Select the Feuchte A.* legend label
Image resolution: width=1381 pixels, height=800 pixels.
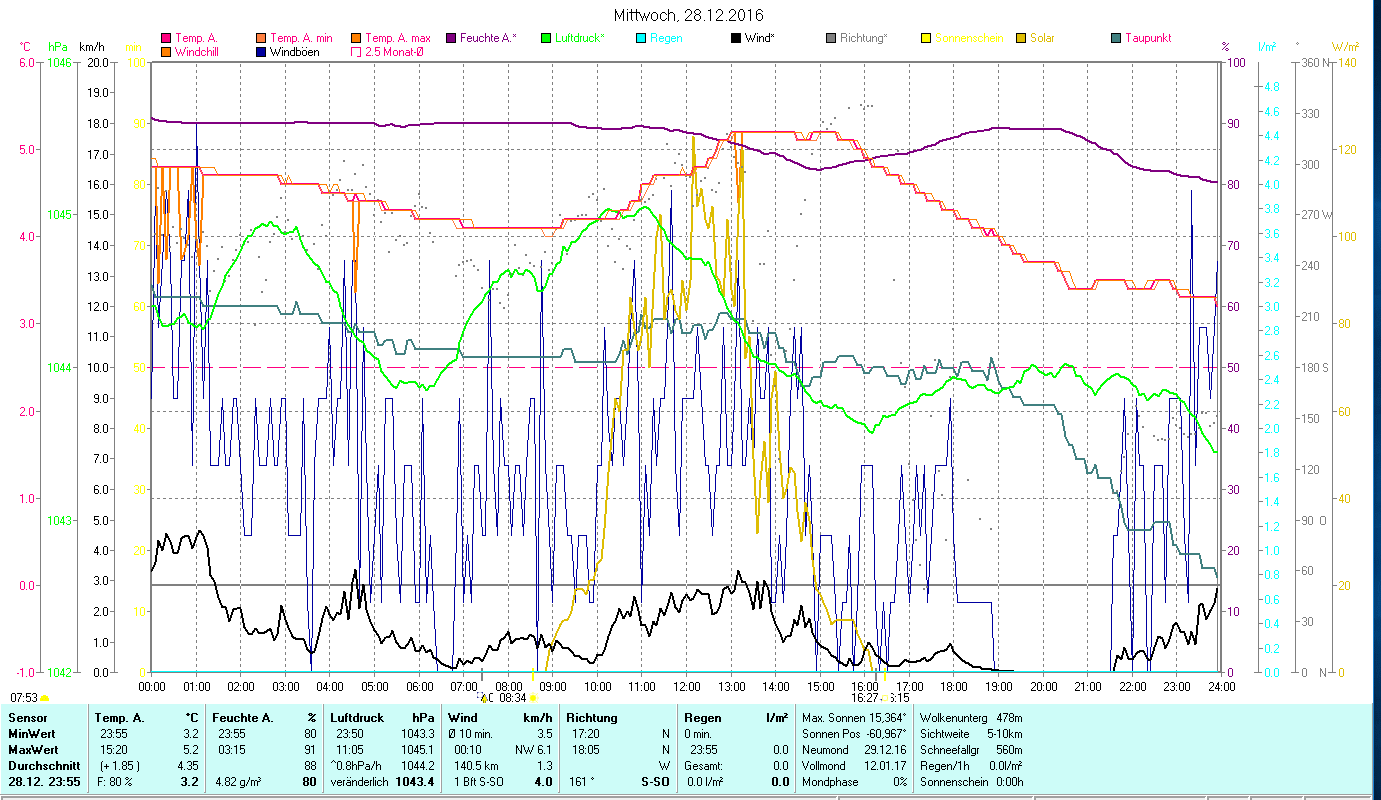pos(489,38)
